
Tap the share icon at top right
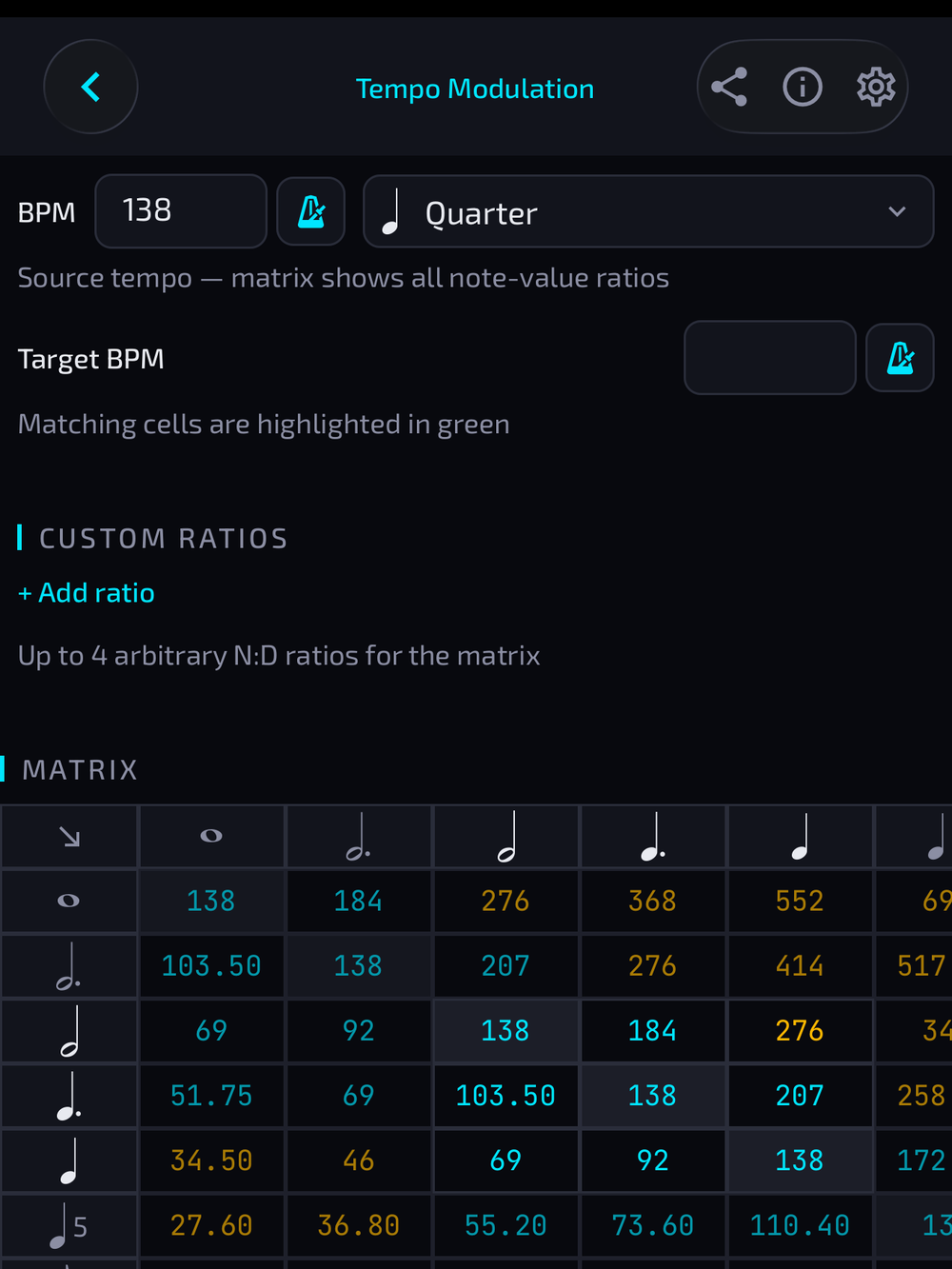[729, 87]
